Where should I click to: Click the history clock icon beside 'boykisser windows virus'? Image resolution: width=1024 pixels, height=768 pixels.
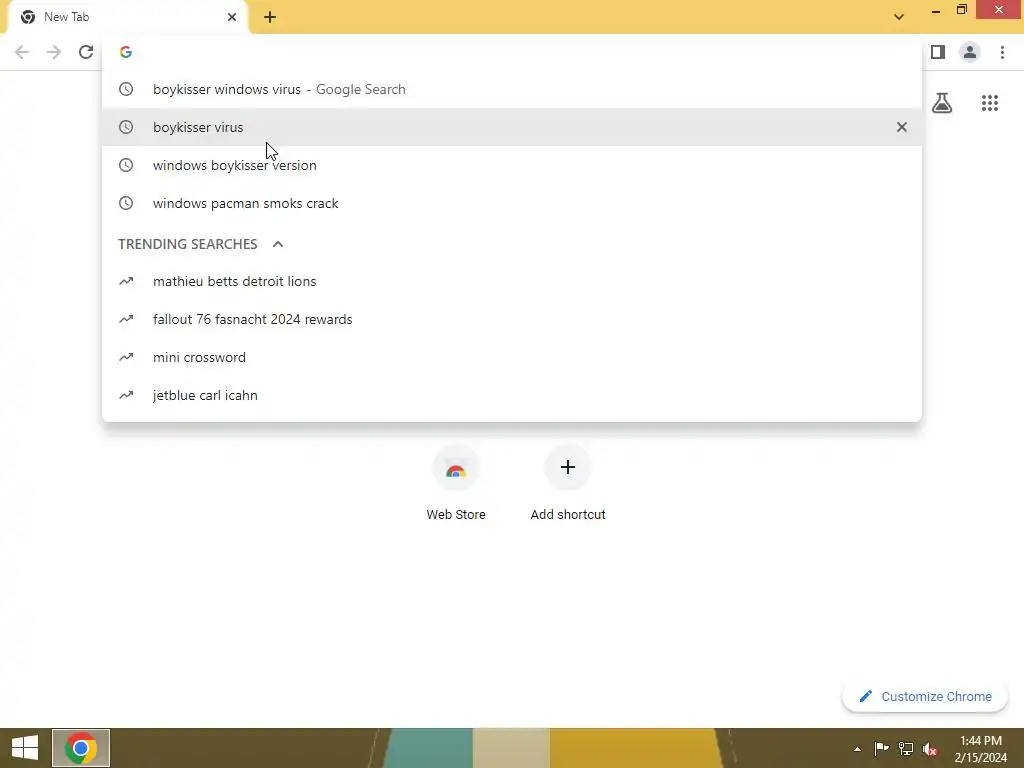coord(126,89)
